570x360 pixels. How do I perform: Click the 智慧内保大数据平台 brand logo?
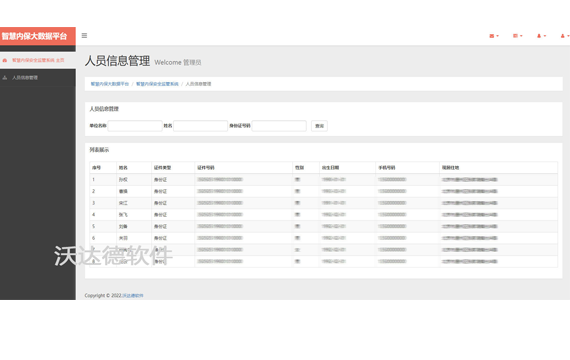[35, 36]
